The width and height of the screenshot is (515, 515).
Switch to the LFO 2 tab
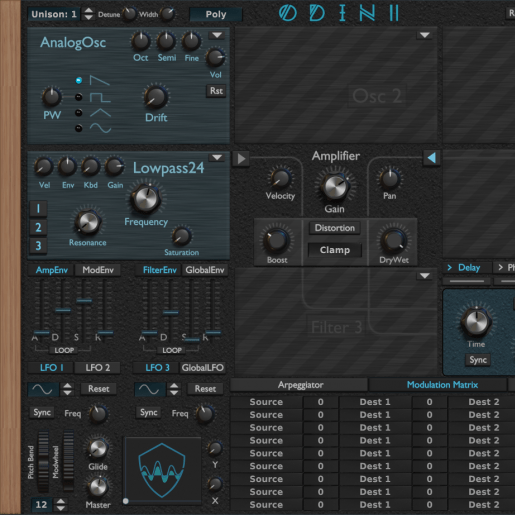97,368
